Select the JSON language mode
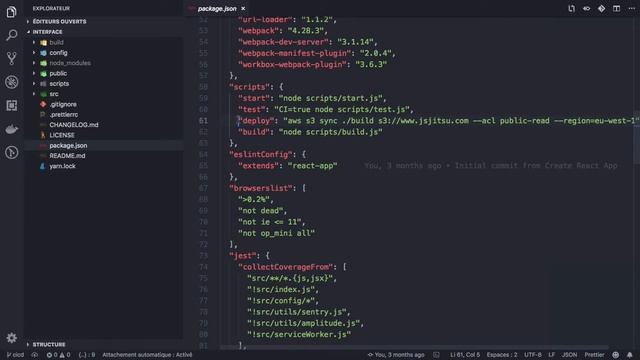Viewport: 640px width, 360px height. point(569,355)
